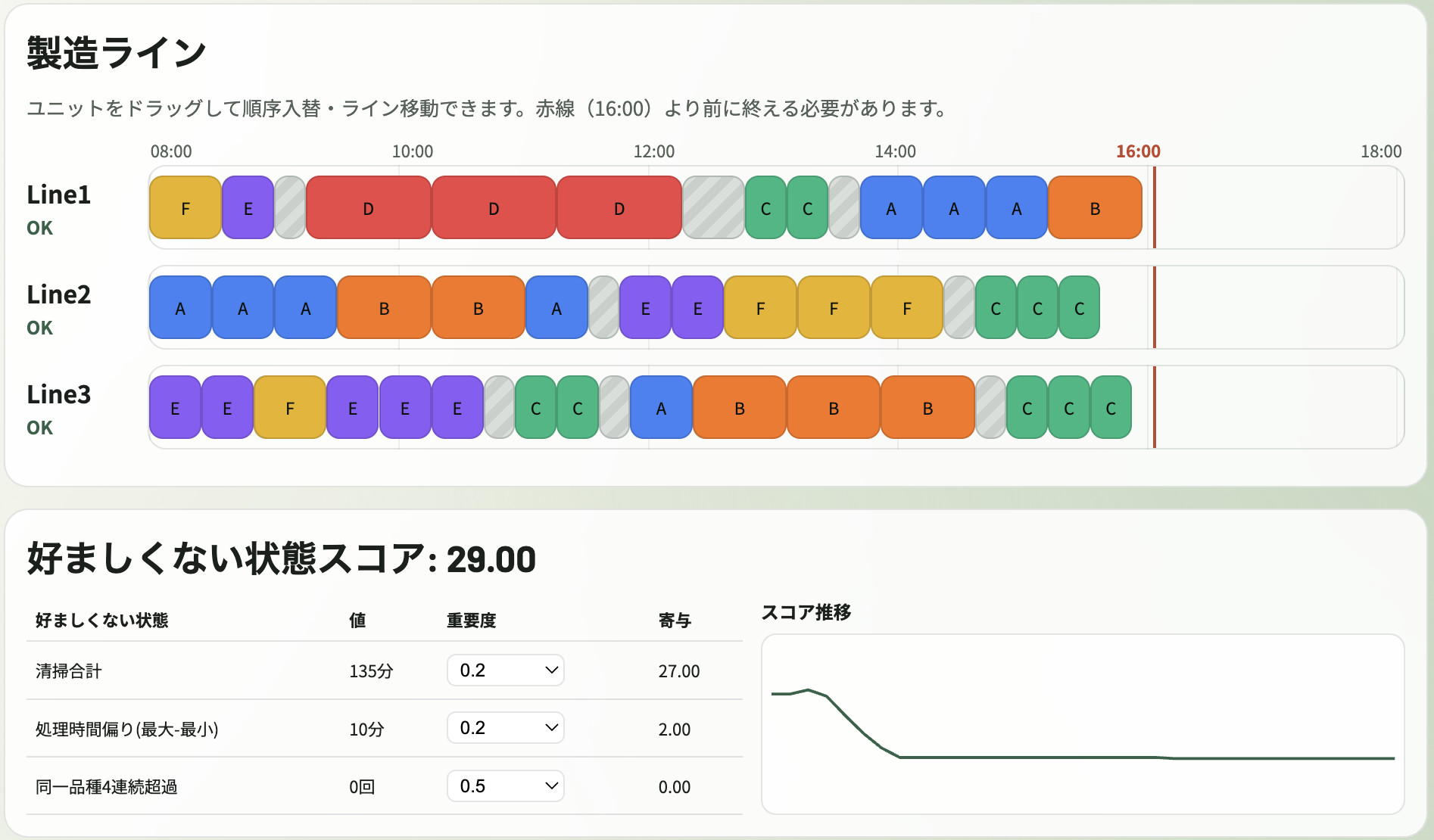Screen dimensions: 1434x840
Task: Click the first blue A unit on Line2
Action: [179, 307]
